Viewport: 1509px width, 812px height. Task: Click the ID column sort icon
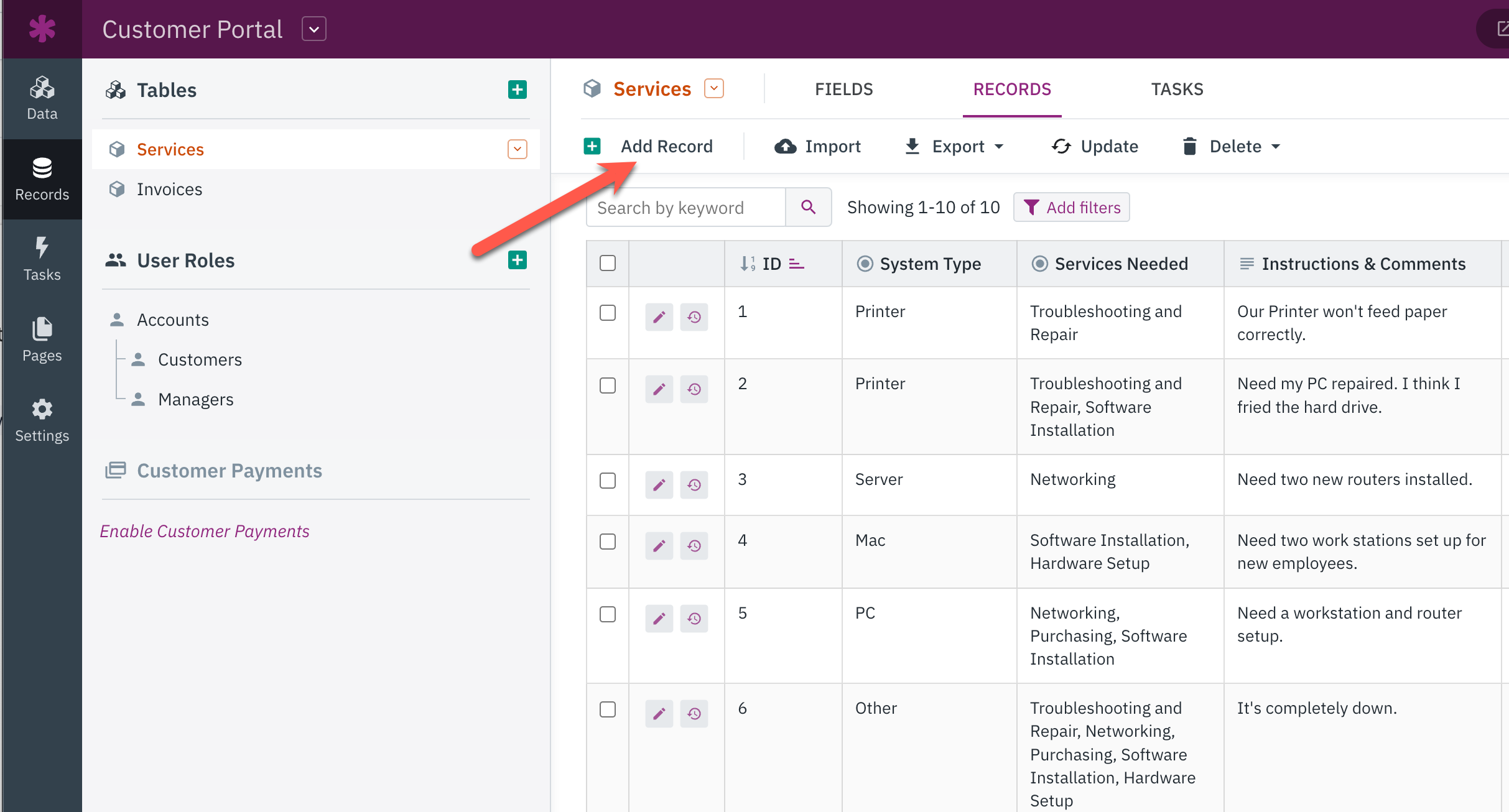[x=797, y=264]
